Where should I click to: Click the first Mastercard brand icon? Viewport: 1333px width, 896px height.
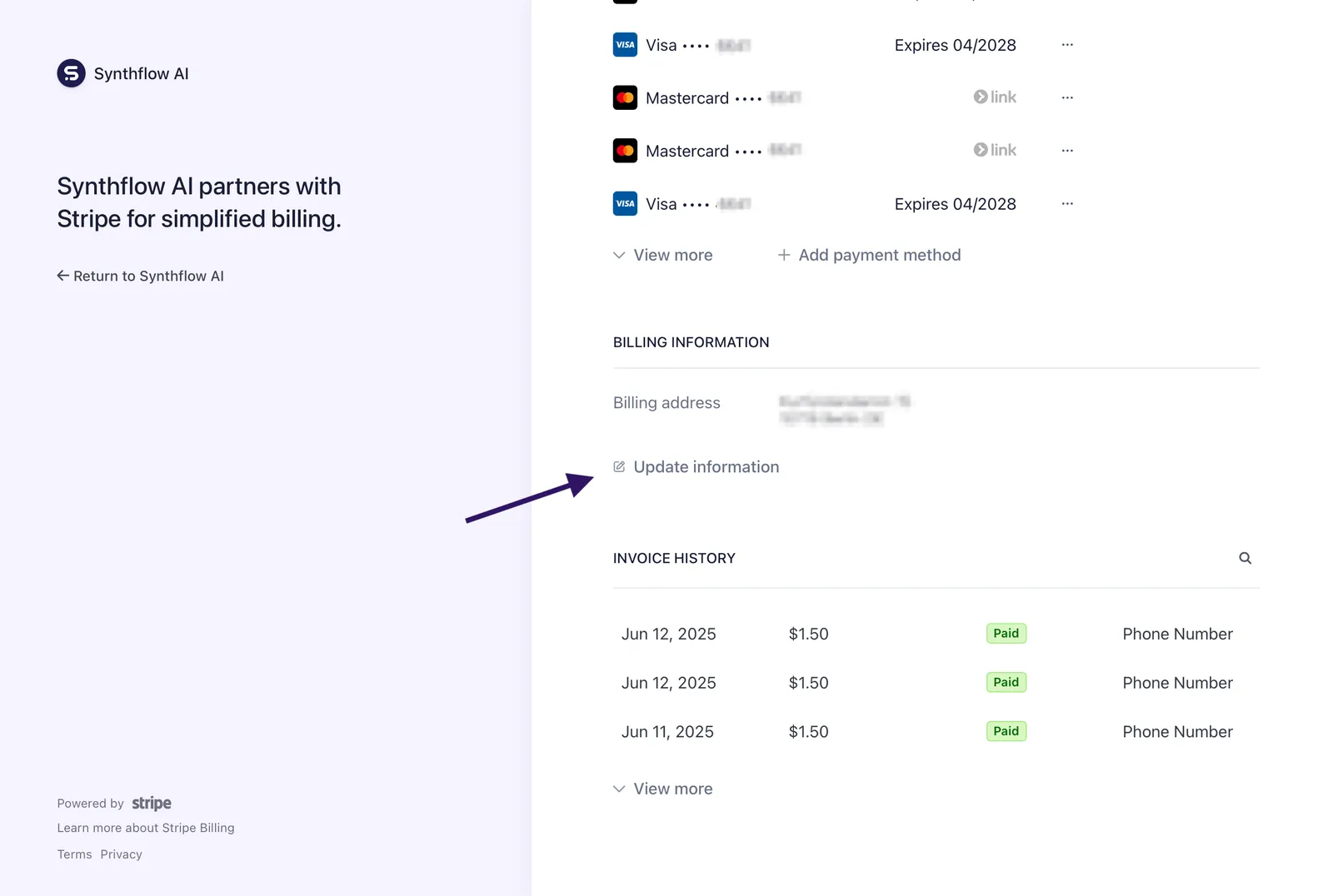point(625,97)
